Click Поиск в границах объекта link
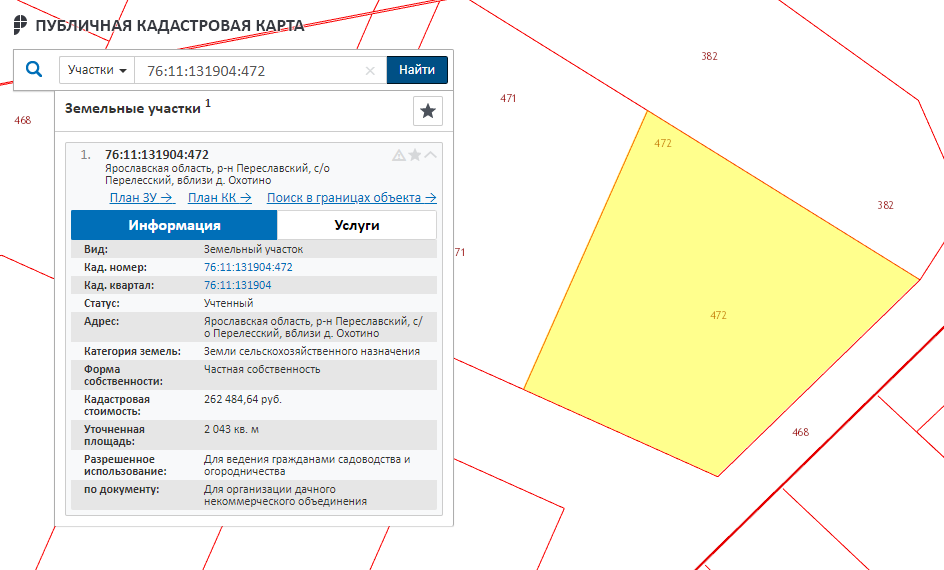Viewport: 944px width, 570px height. pos(352,197)
